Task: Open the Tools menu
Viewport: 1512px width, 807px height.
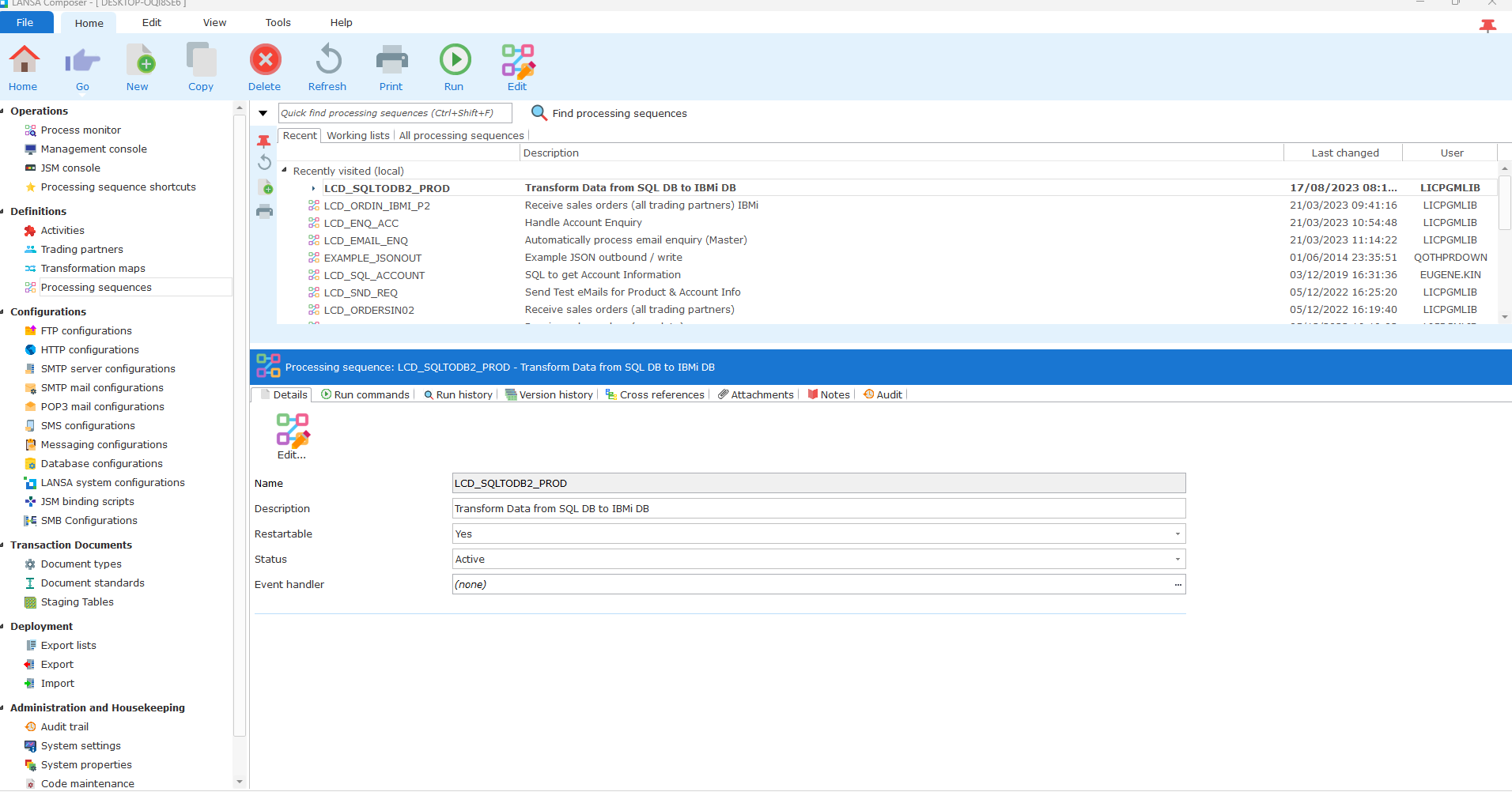Action: [278, 22]
